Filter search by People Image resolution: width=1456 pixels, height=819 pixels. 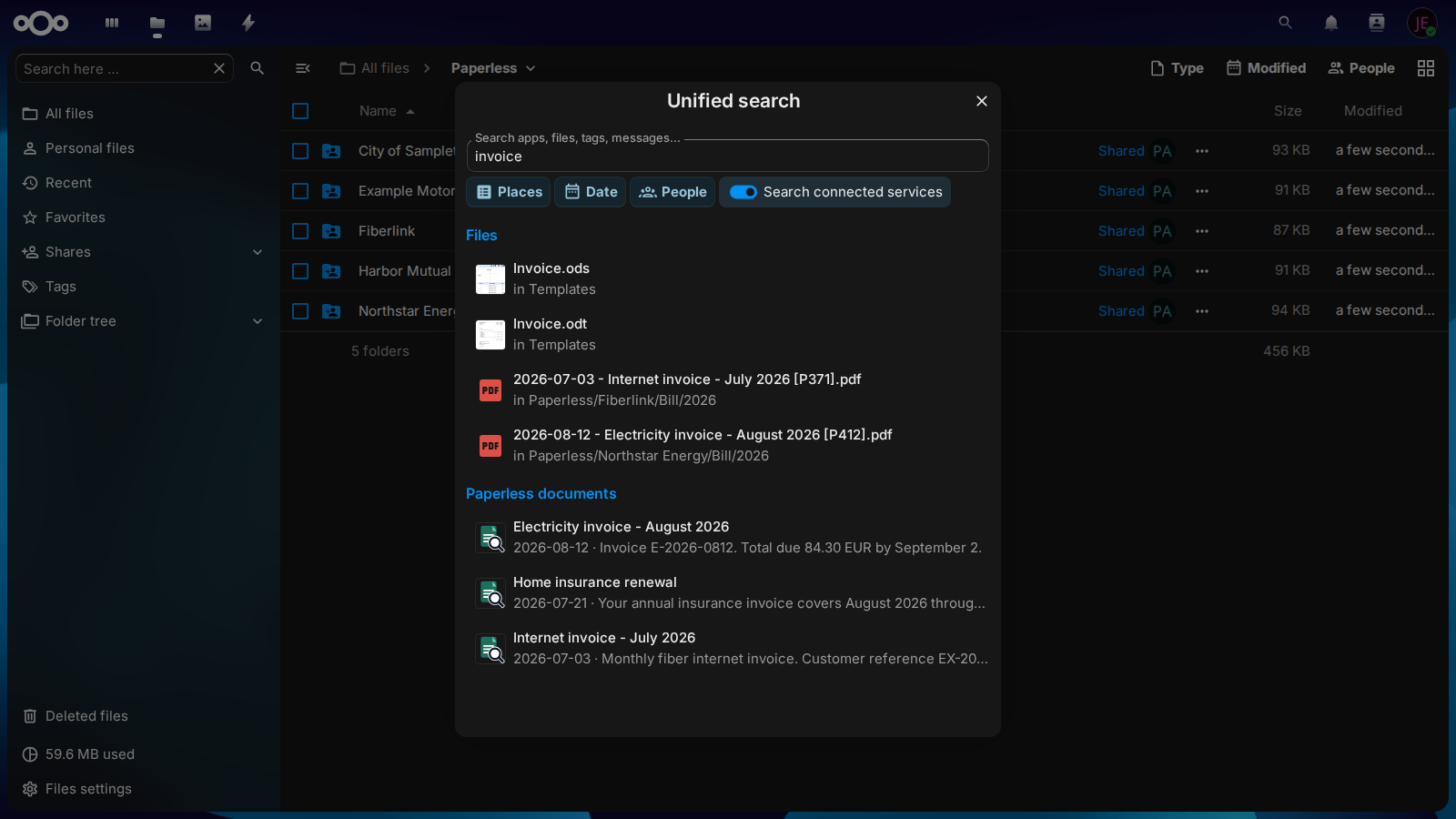tap(672, 192)
